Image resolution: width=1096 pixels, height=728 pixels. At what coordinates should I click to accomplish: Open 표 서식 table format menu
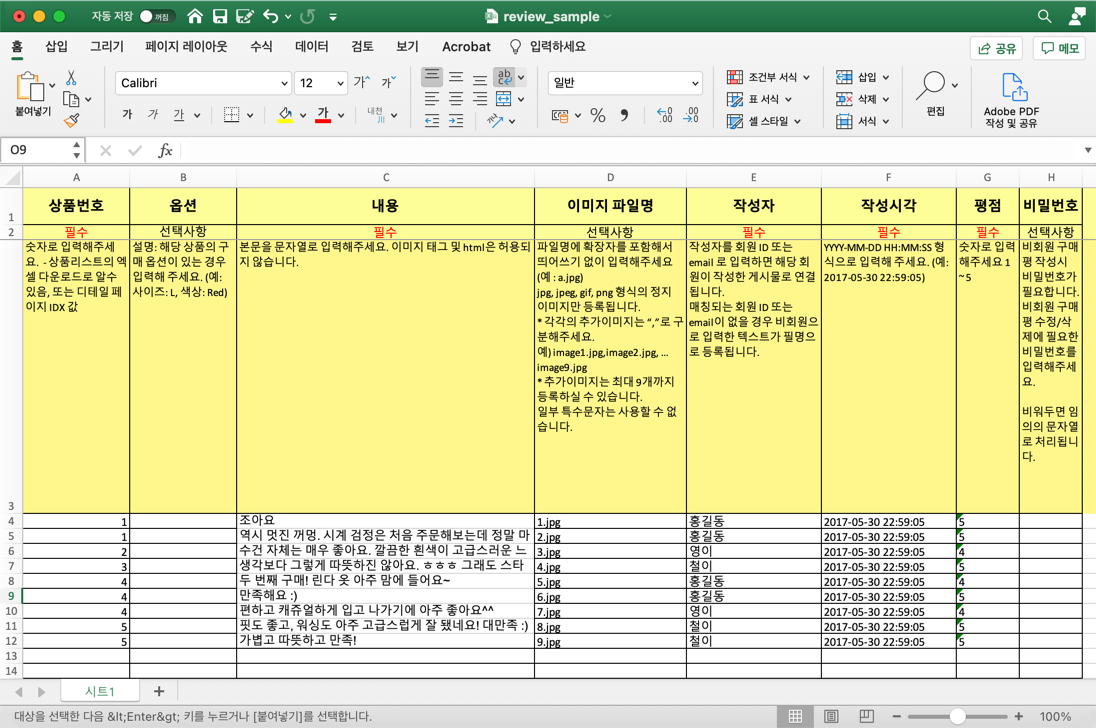click(x=758, y=99)
